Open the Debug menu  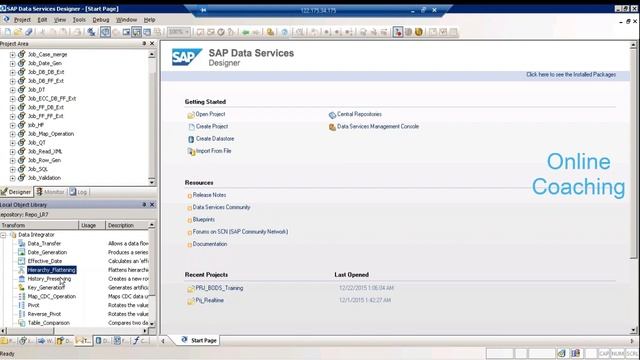(x=100, y=20)
